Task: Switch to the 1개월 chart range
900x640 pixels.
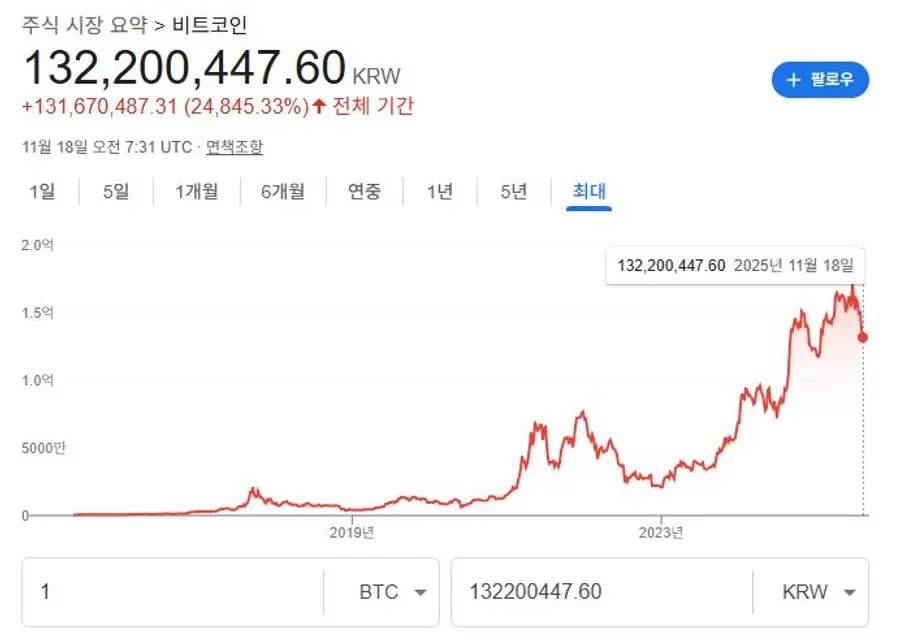Action: [x=196, y=191]
